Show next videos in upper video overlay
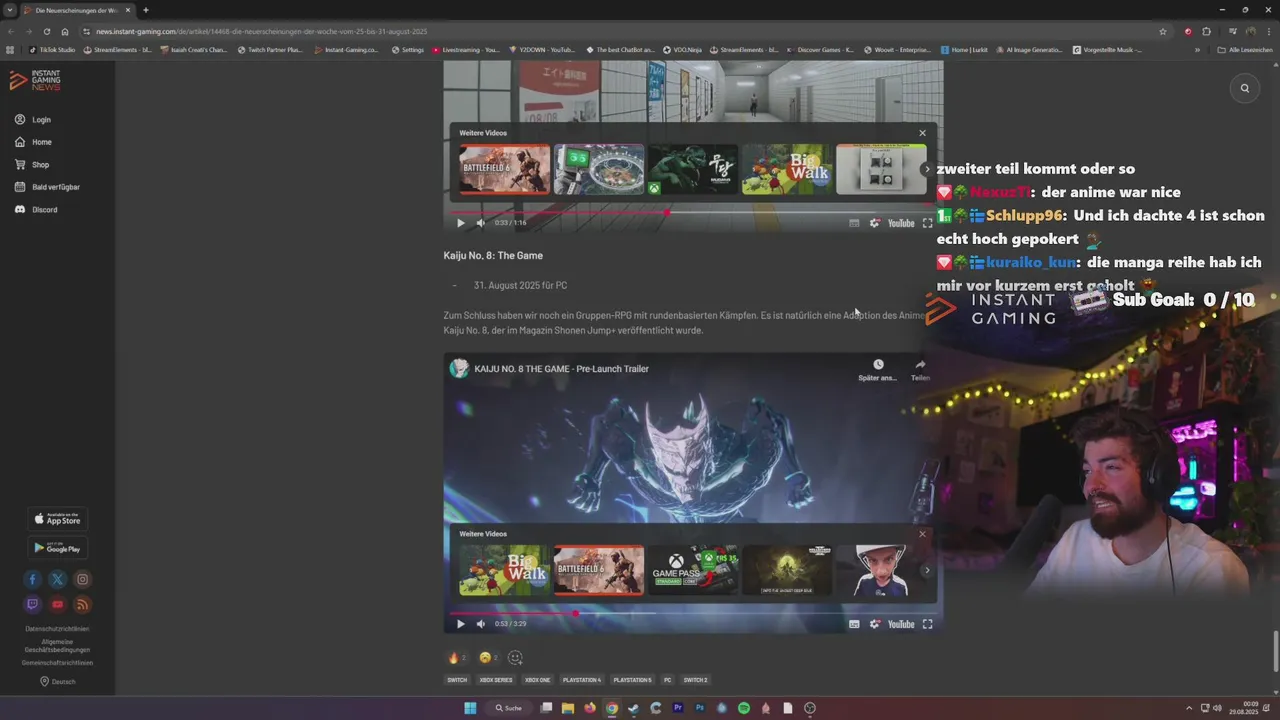The width and height of the screenshot is (1280, 720). [x=926, y=169]
